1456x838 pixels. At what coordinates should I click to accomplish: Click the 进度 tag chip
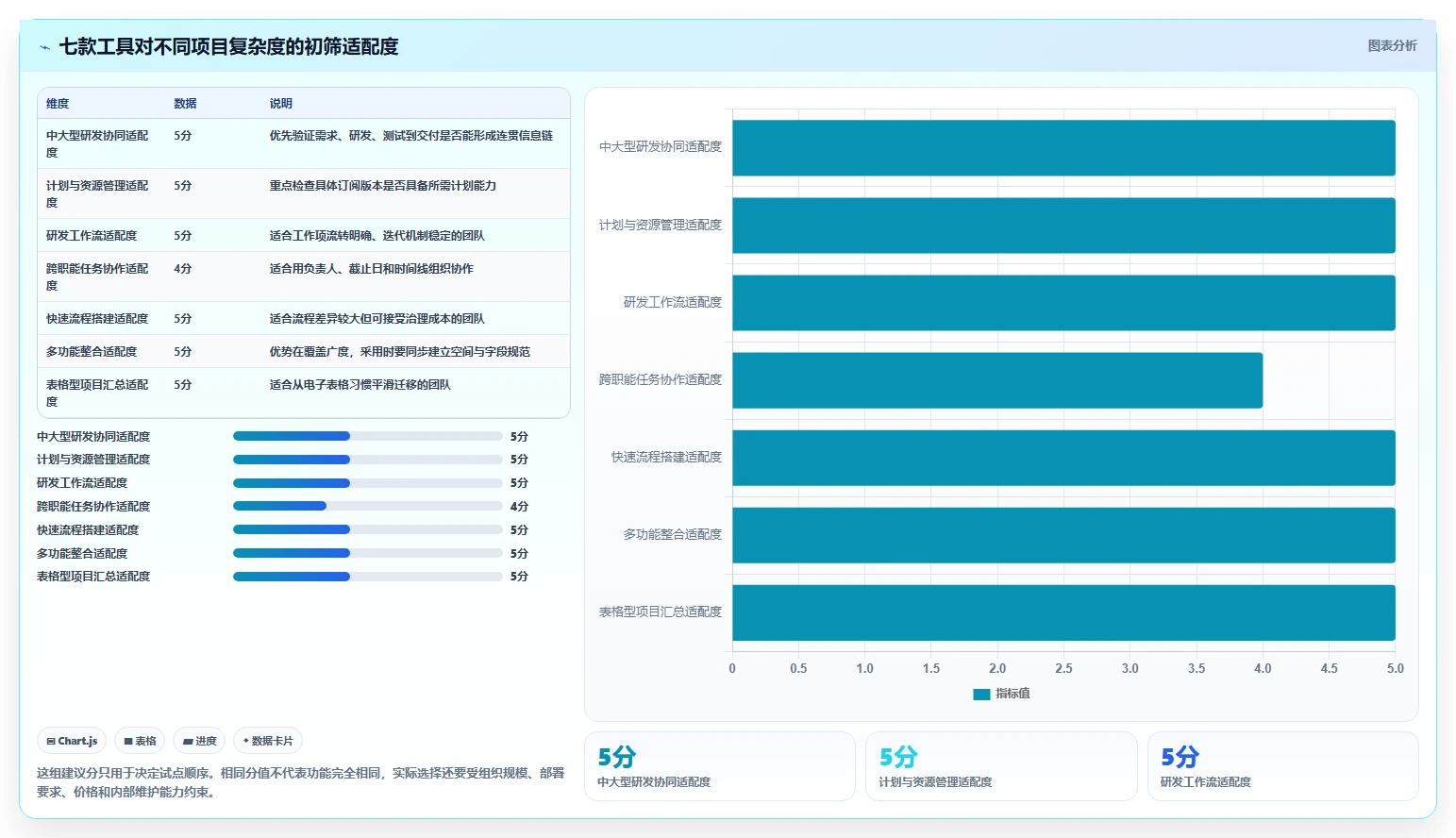(199, 741)
